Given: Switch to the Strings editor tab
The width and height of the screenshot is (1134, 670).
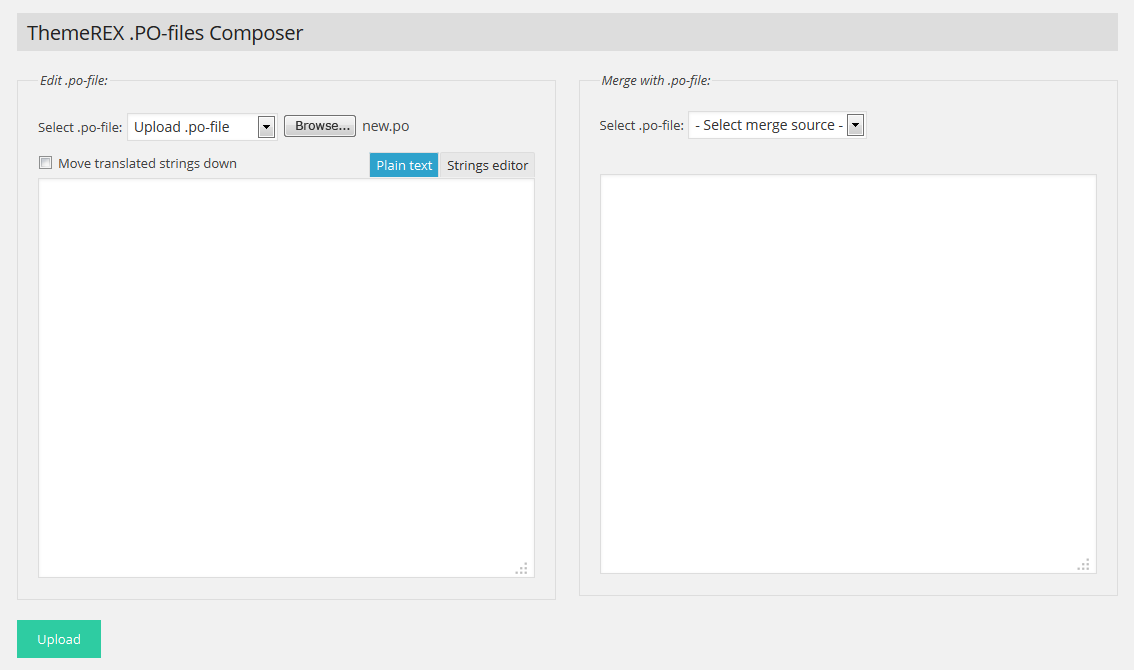Looking at the screenshot, I should (487, 165).
